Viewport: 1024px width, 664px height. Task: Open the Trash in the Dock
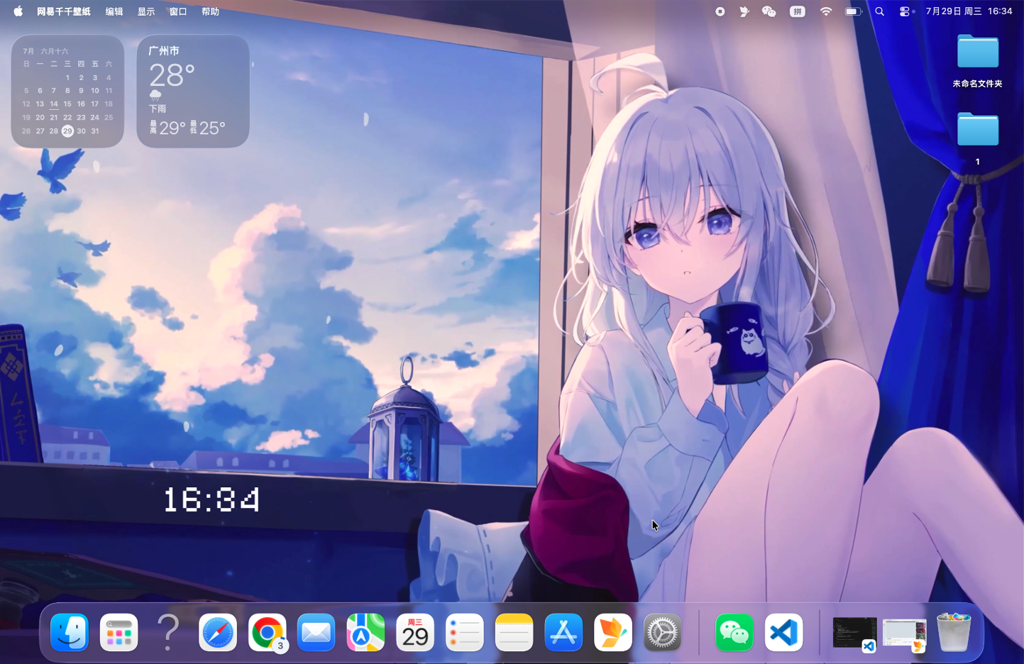click(953, 632)
